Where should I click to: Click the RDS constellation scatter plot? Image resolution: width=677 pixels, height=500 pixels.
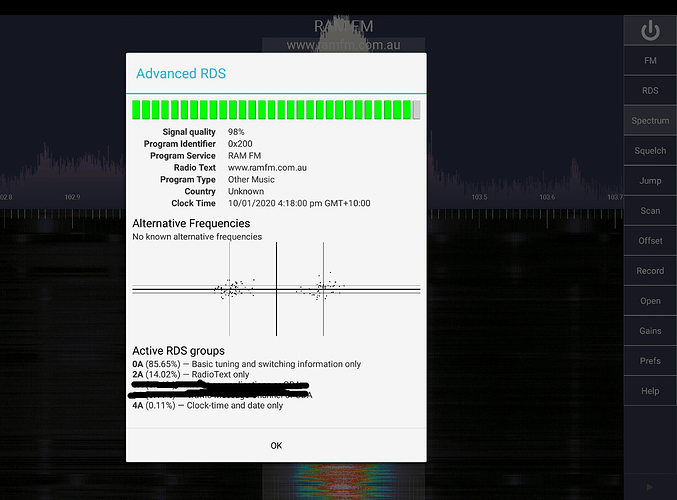point(276,289)
